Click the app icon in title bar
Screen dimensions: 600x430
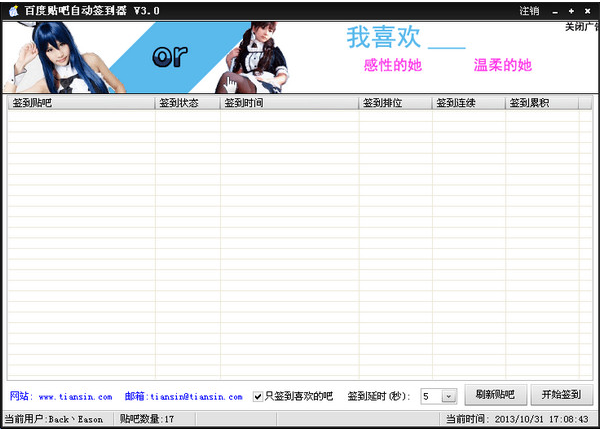(x=13, y=11)
